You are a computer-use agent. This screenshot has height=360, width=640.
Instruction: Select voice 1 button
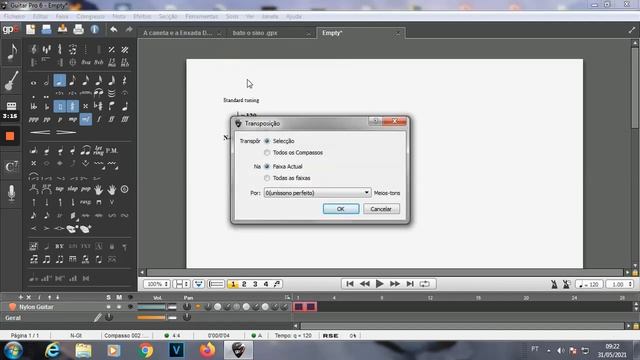click(233, 284)
